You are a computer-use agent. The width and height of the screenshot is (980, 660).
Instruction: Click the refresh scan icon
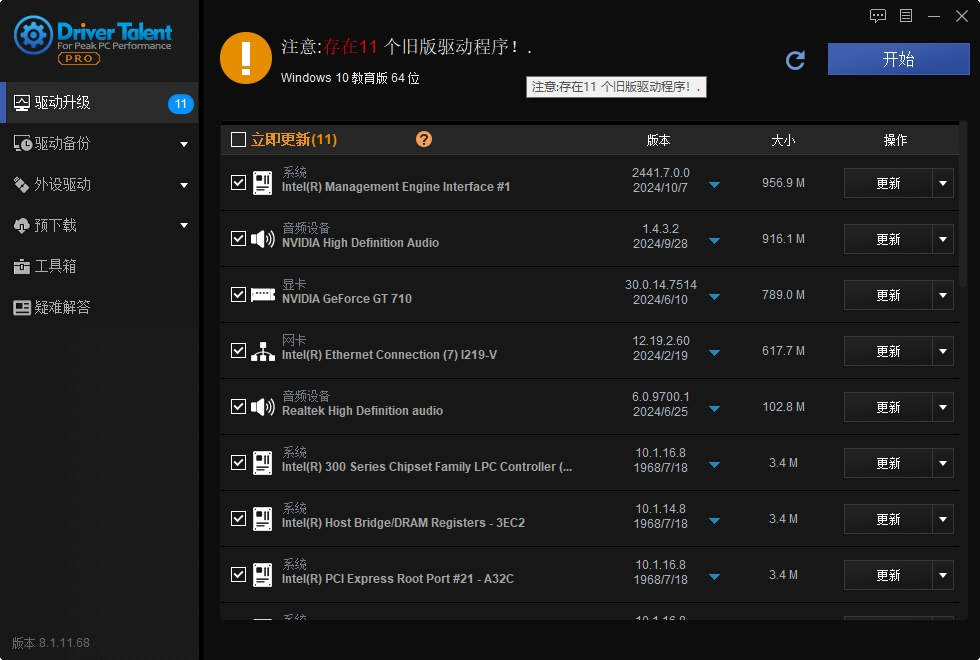tap(795, 60)
